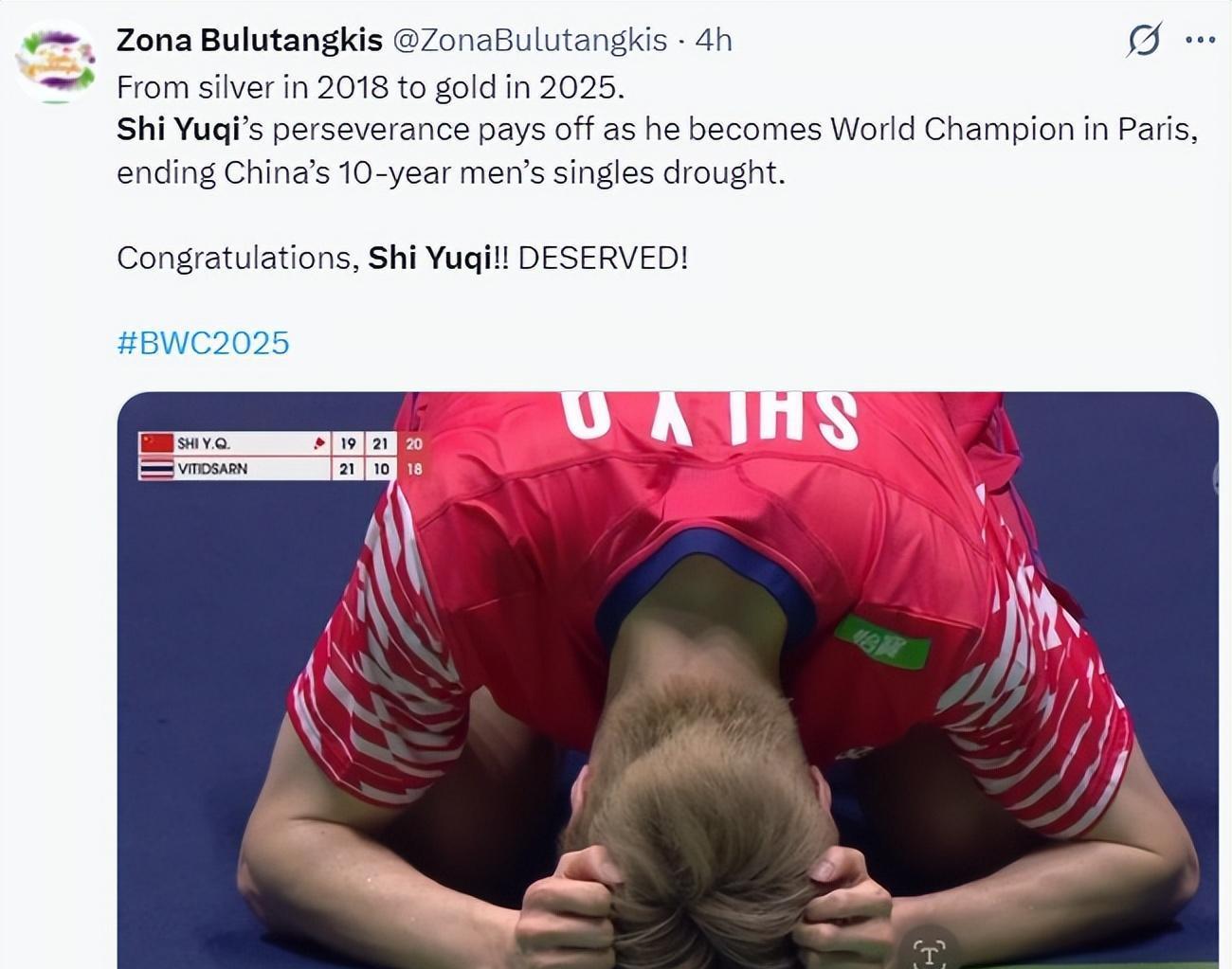Open the Zona Bulutangkis profile avatar
Screen dimensions: 1232x969
click(x=56, y=62)
